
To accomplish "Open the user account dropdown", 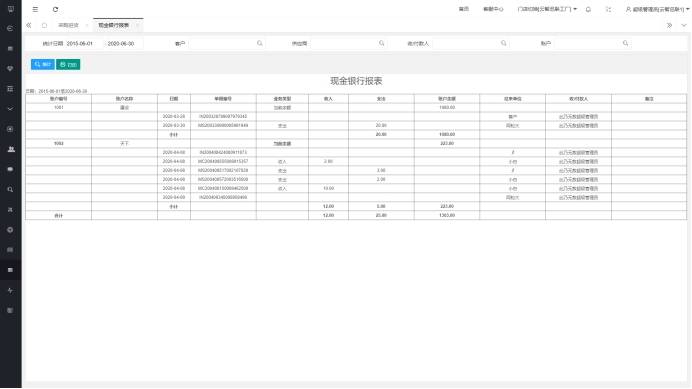I will click(658, 9).
